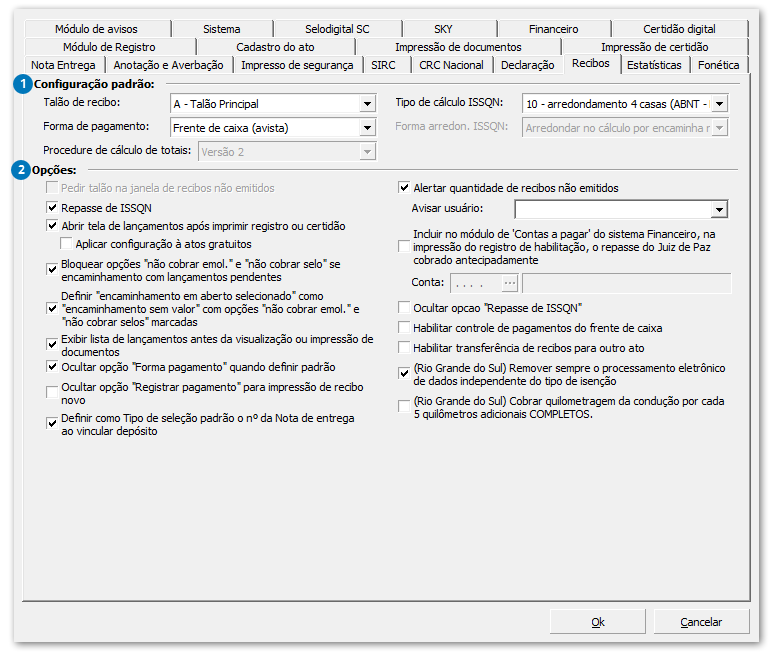Open account lookup ellipsis button beside Conta
Viewport: 772px width, 655px height.
pyautogui.click(x=510, y=283)
